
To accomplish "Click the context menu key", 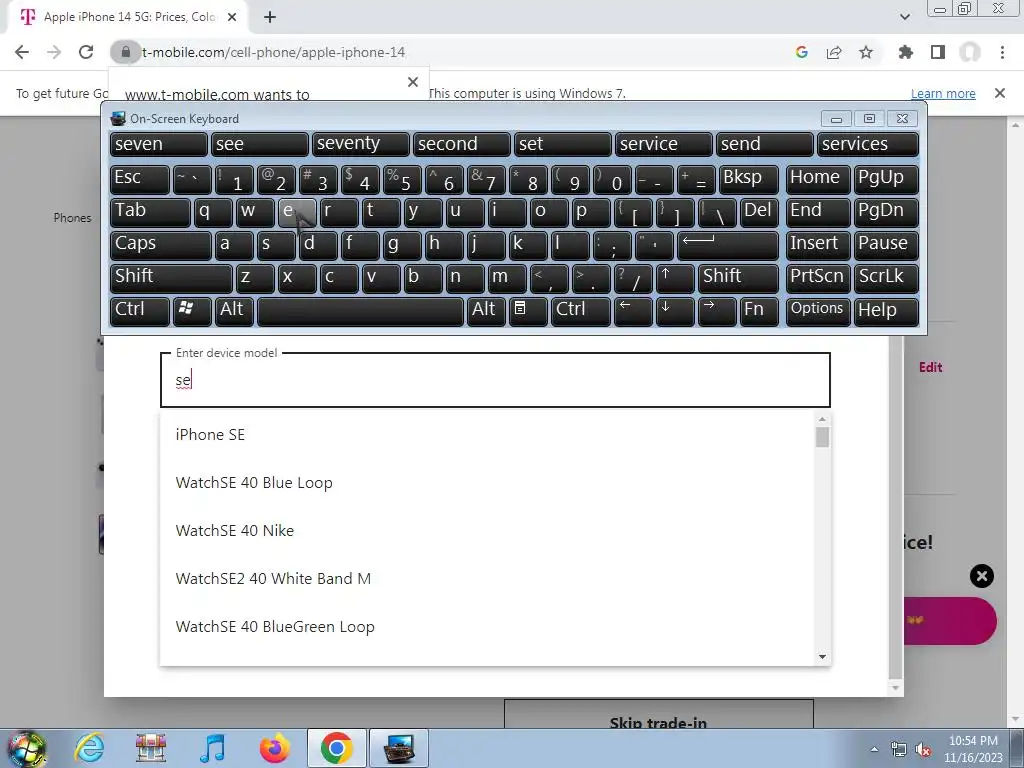I will pos(528,311).
